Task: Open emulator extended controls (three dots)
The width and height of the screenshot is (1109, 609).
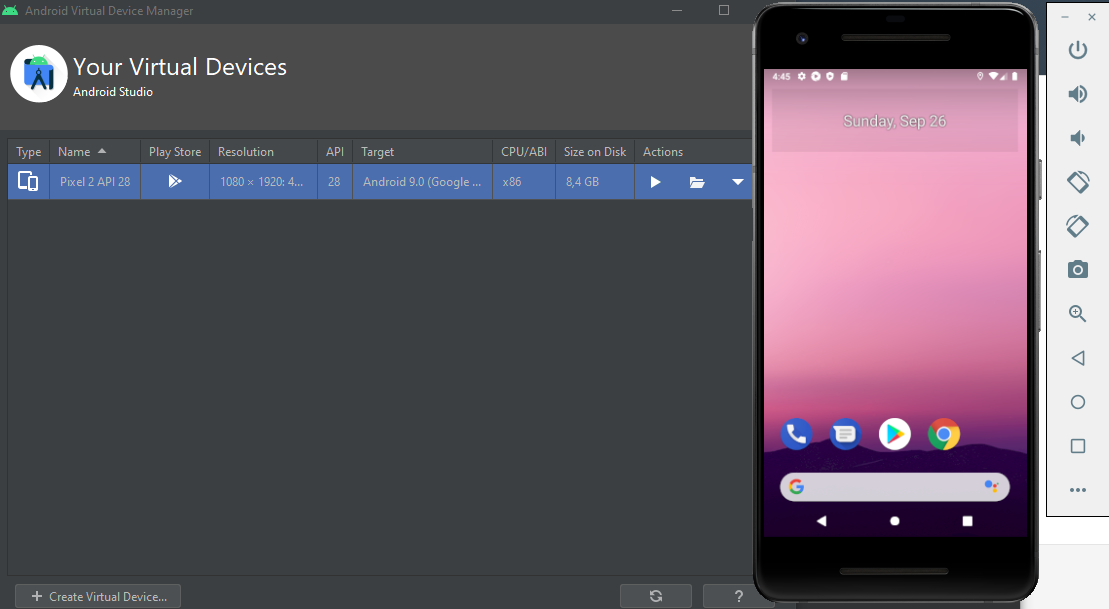Action: coord(1077,489)
